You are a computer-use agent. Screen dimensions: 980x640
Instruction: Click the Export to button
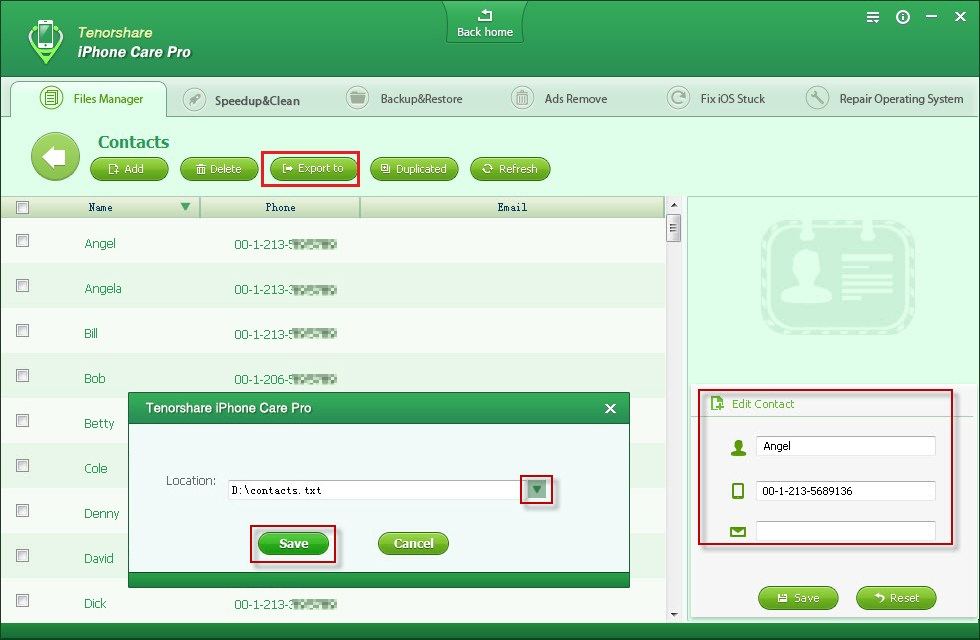[313, 168]
